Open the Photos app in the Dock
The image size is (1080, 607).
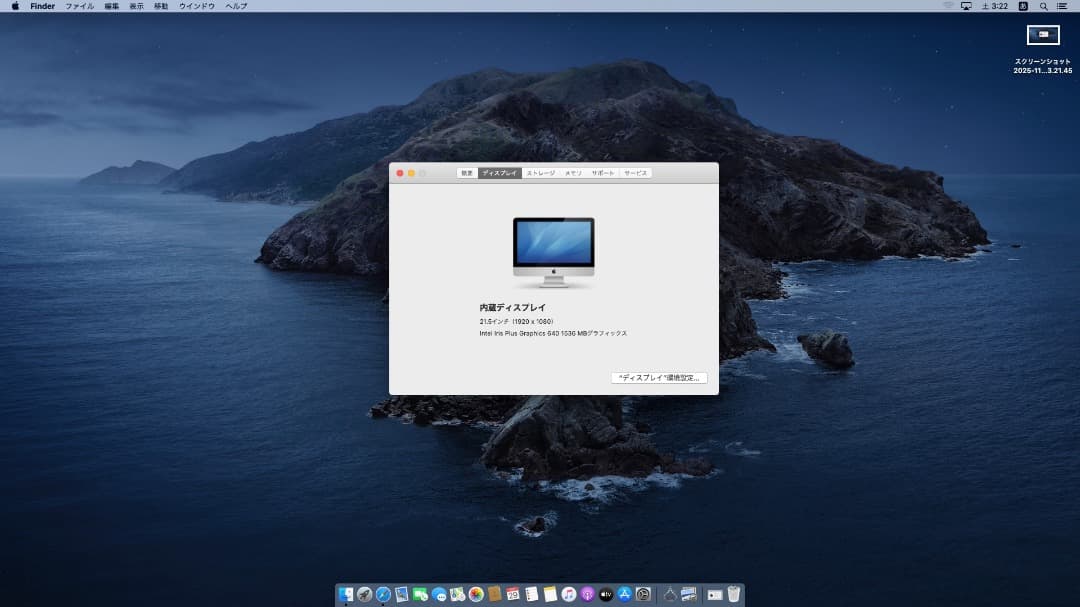476,594
